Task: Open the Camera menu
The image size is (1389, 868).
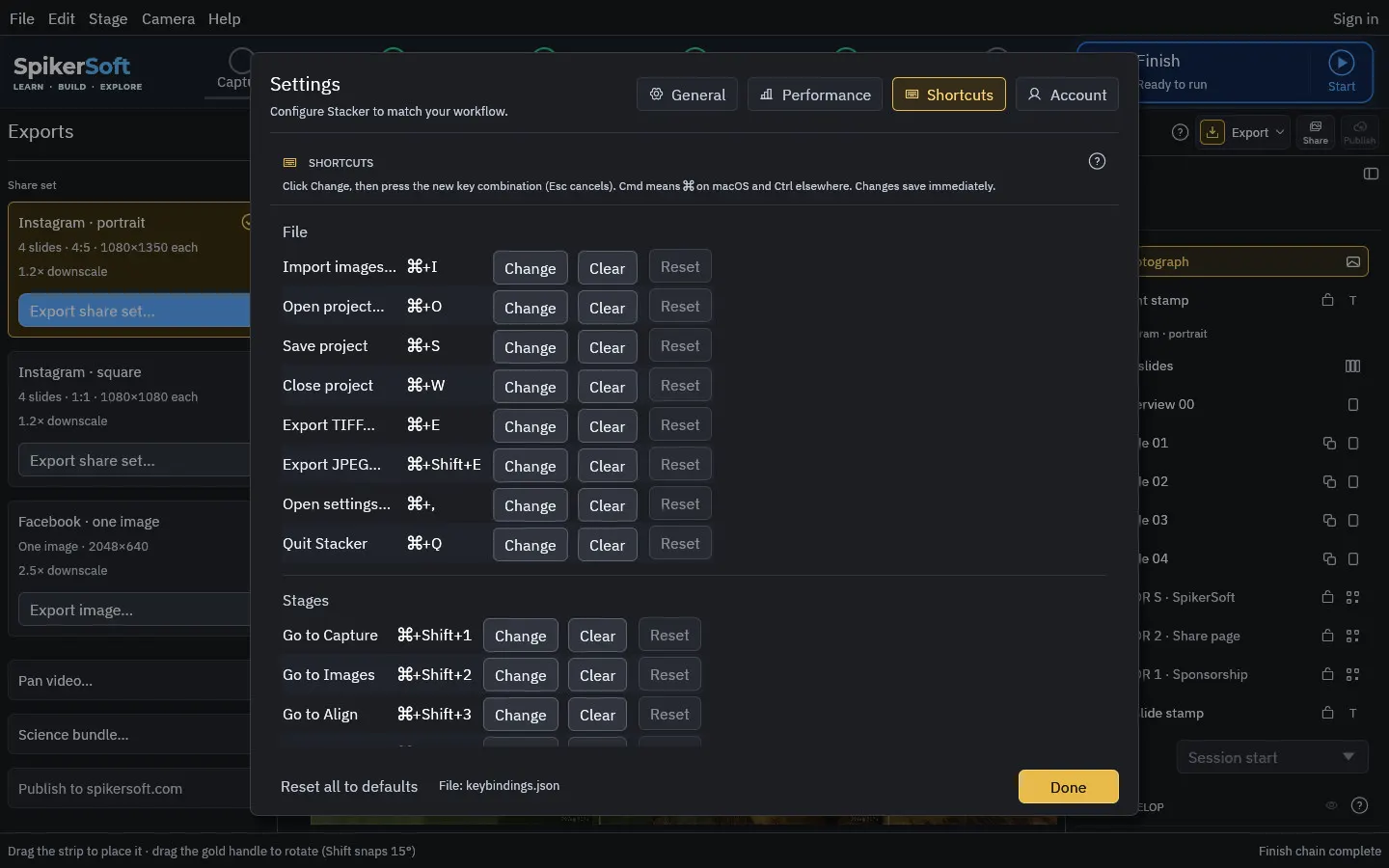Action: point(168,18)
